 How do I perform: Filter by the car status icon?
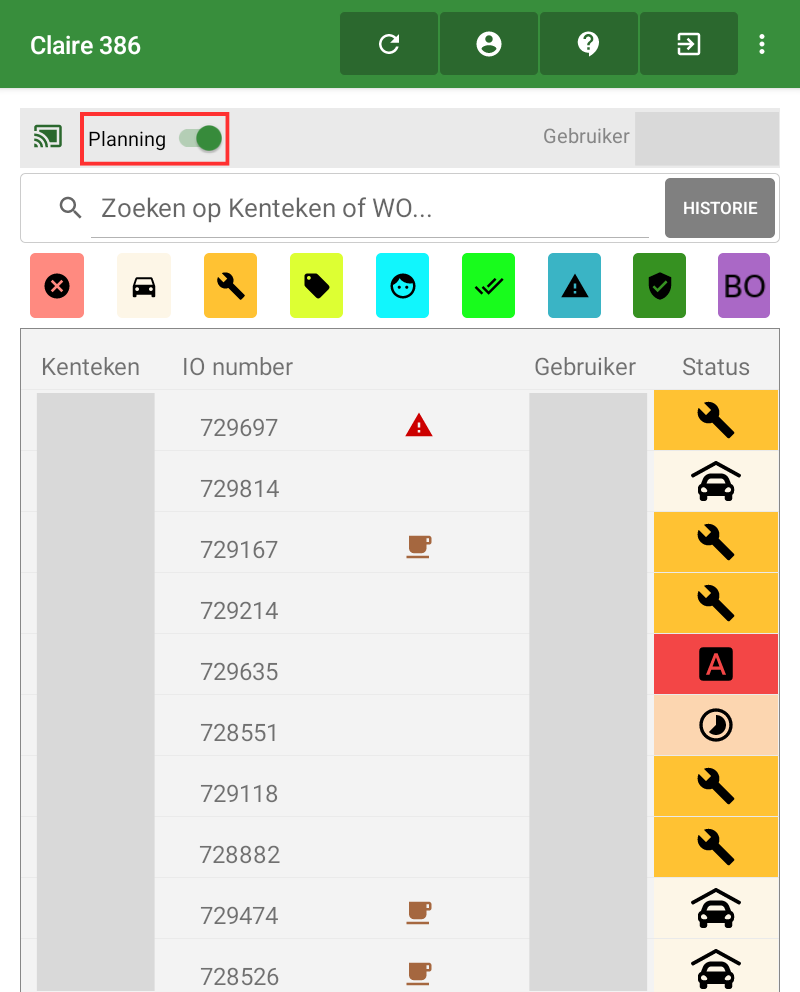click(x=144, y=286)
